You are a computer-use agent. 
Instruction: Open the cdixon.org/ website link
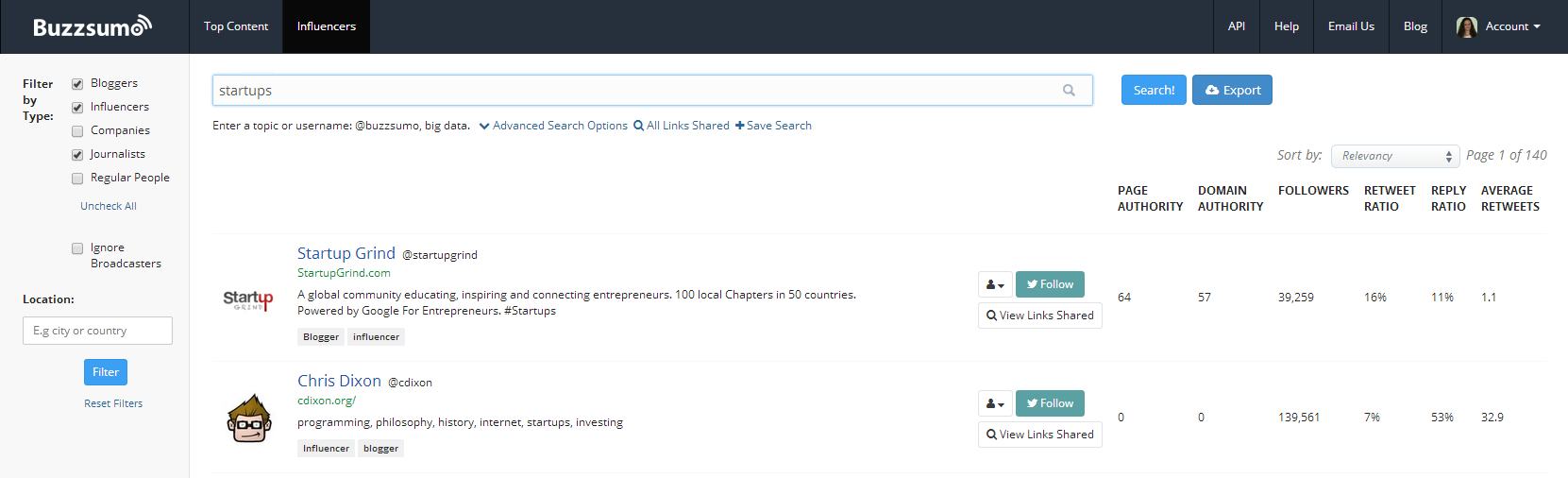[x=327, y=401]
